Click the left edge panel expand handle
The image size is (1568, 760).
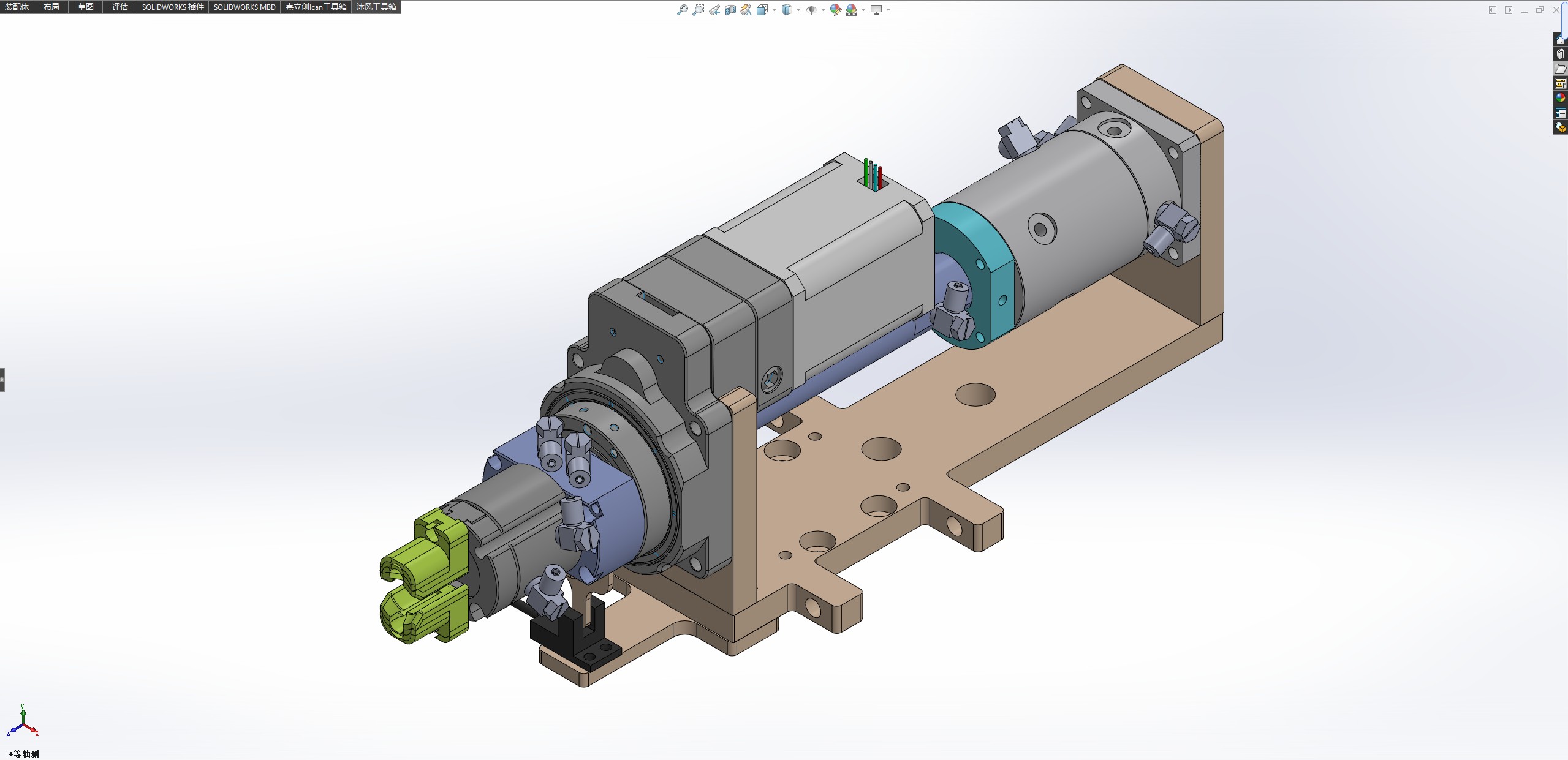point(2,380)
